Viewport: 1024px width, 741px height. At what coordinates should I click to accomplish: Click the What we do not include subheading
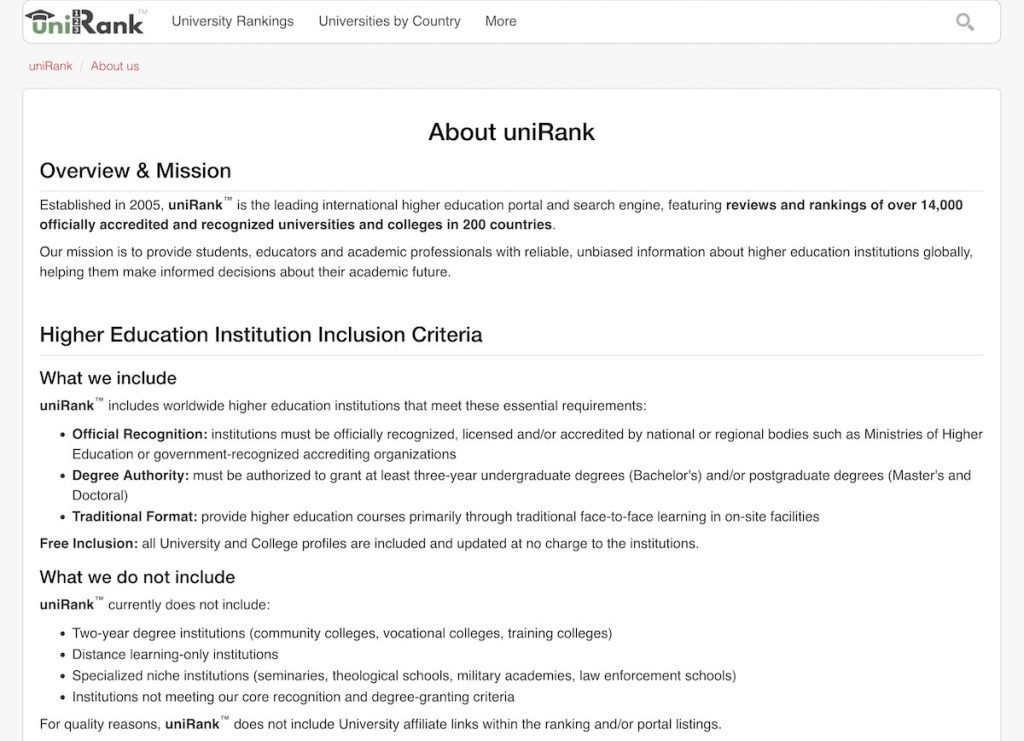pos(137,577)
